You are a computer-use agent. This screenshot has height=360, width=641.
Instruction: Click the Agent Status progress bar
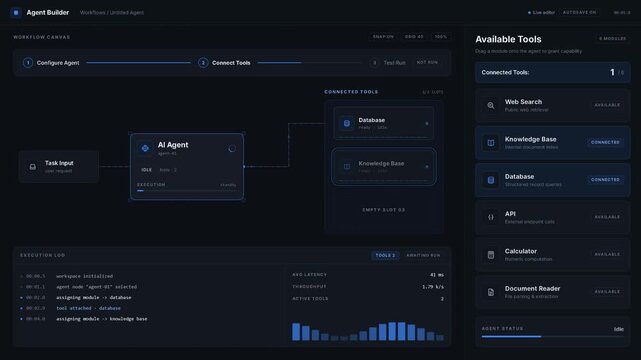[553, 337]
